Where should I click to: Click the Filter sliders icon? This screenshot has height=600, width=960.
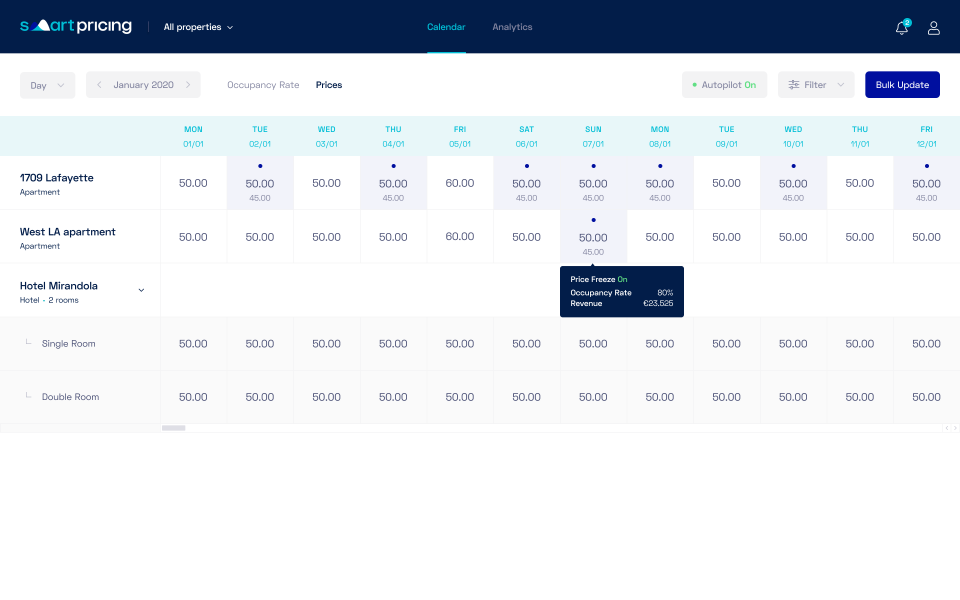(x=793, y=84)
